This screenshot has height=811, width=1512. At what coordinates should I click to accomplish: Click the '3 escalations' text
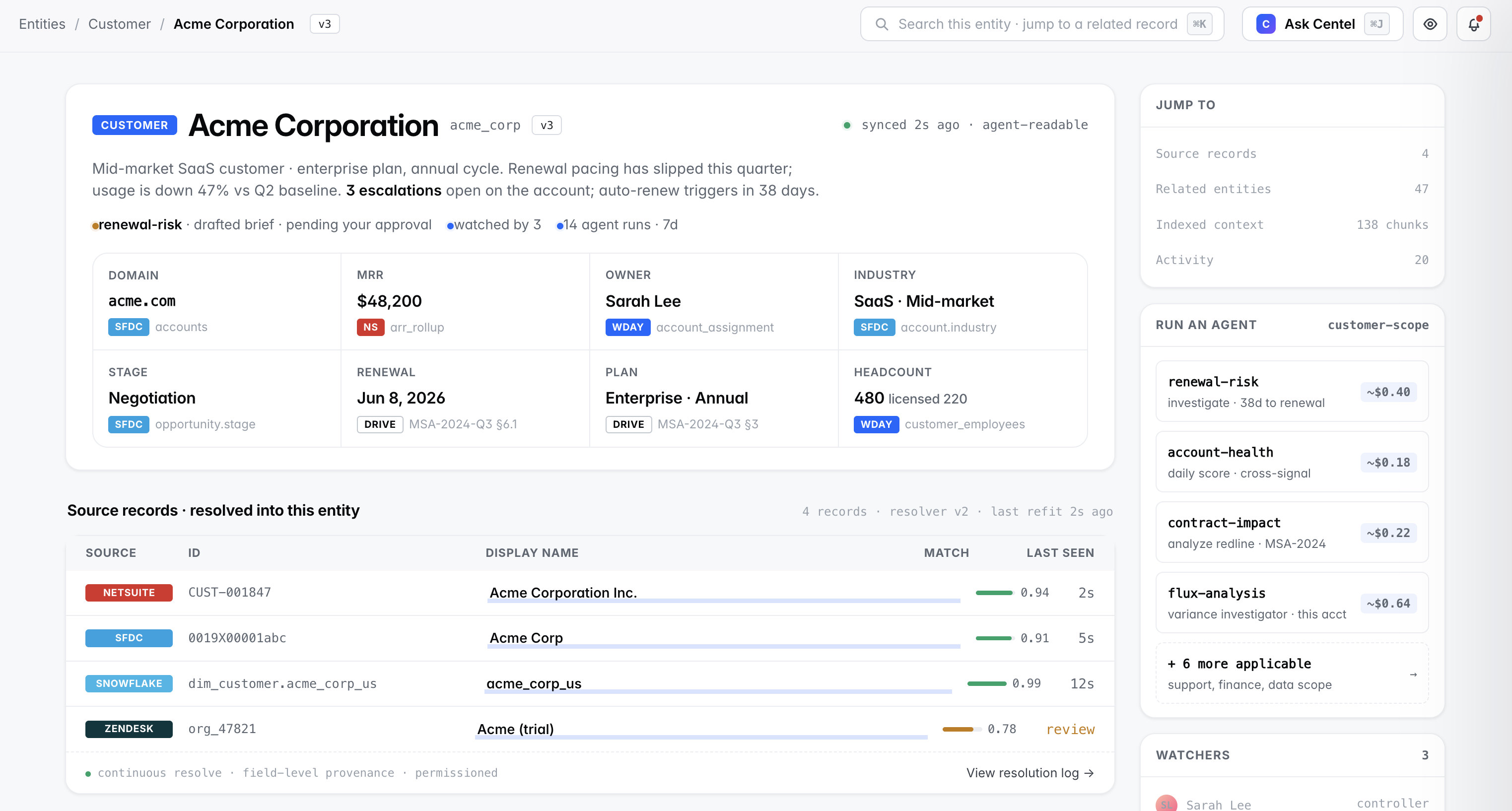[393, 191]
